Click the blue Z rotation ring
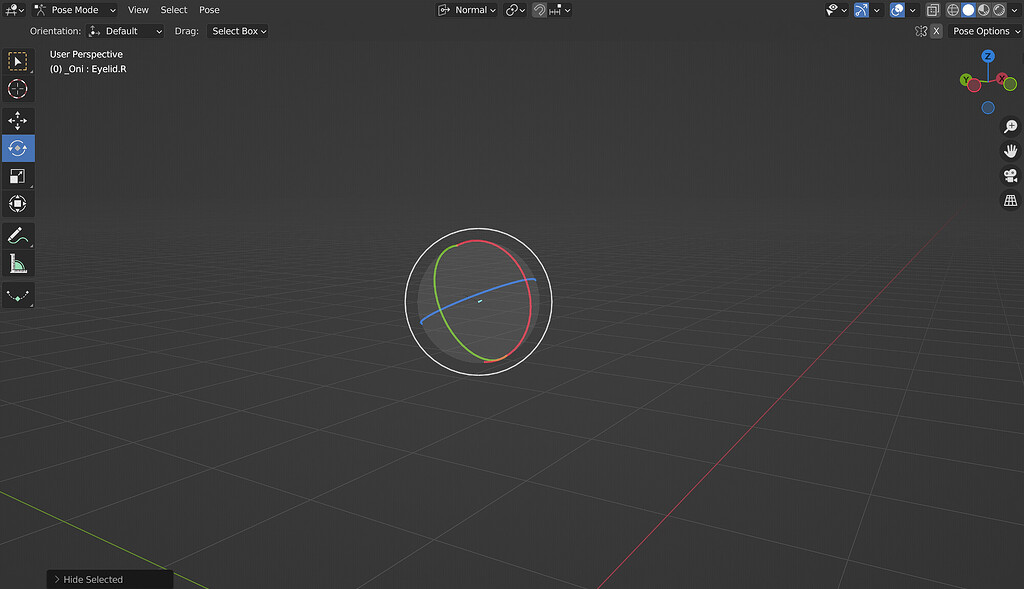1024x589 pixels. pyautogui.click(x=477, y=298)
